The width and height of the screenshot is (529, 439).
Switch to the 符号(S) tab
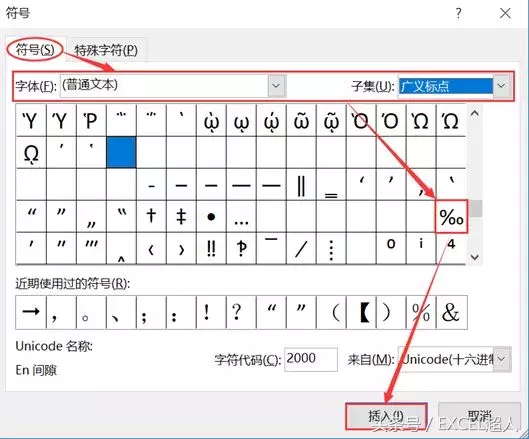[35, 50]
